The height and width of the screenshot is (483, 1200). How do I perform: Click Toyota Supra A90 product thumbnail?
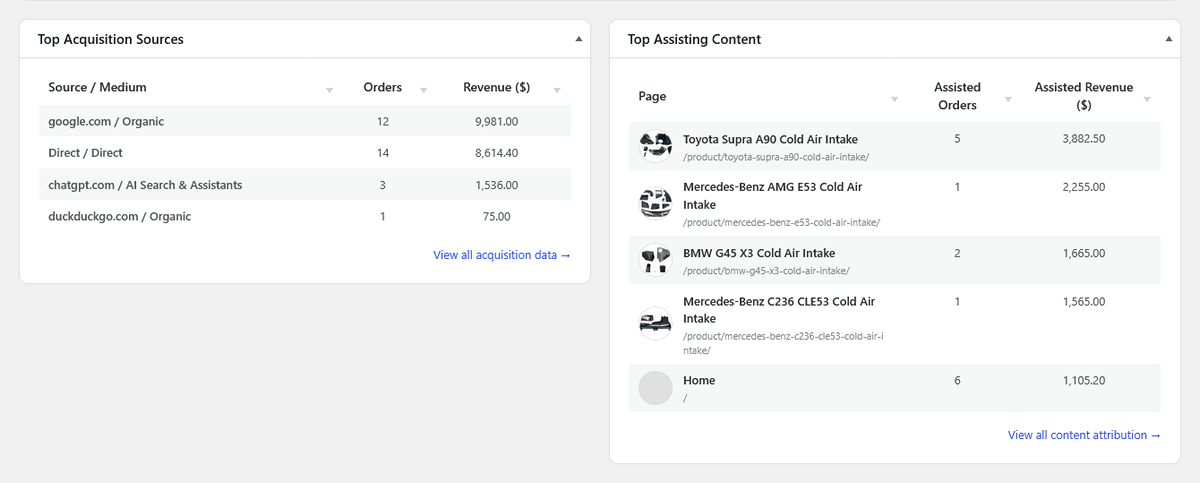click(655, 147)
